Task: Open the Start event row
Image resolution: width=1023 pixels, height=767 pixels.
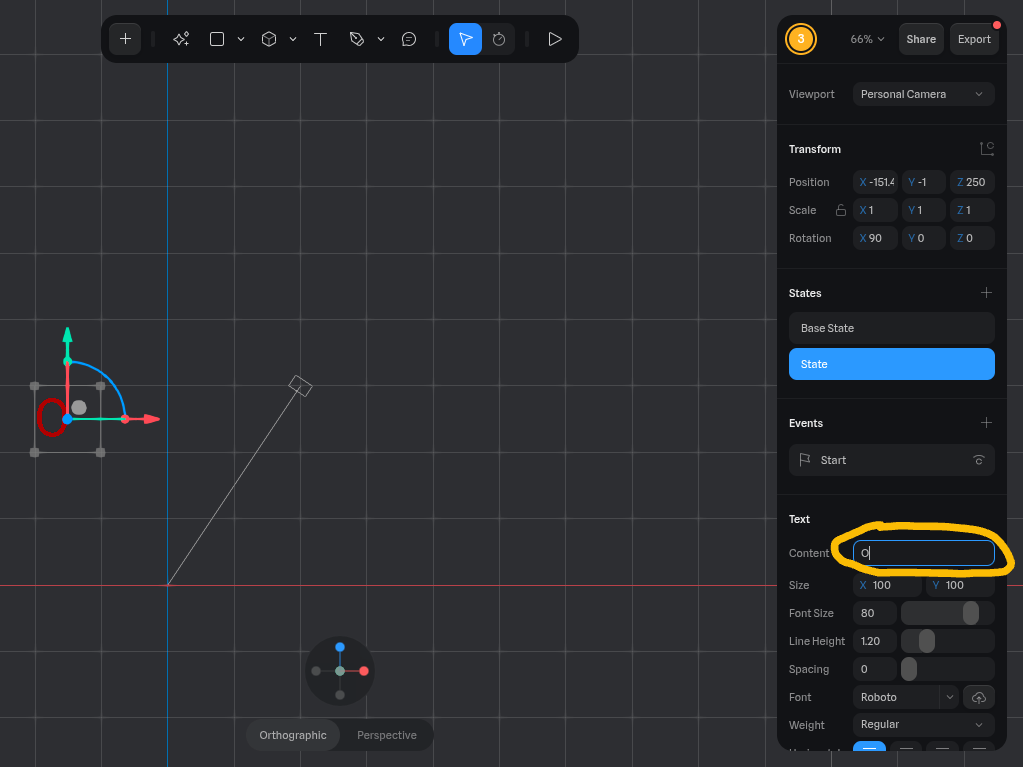Action: pos(891,460)
